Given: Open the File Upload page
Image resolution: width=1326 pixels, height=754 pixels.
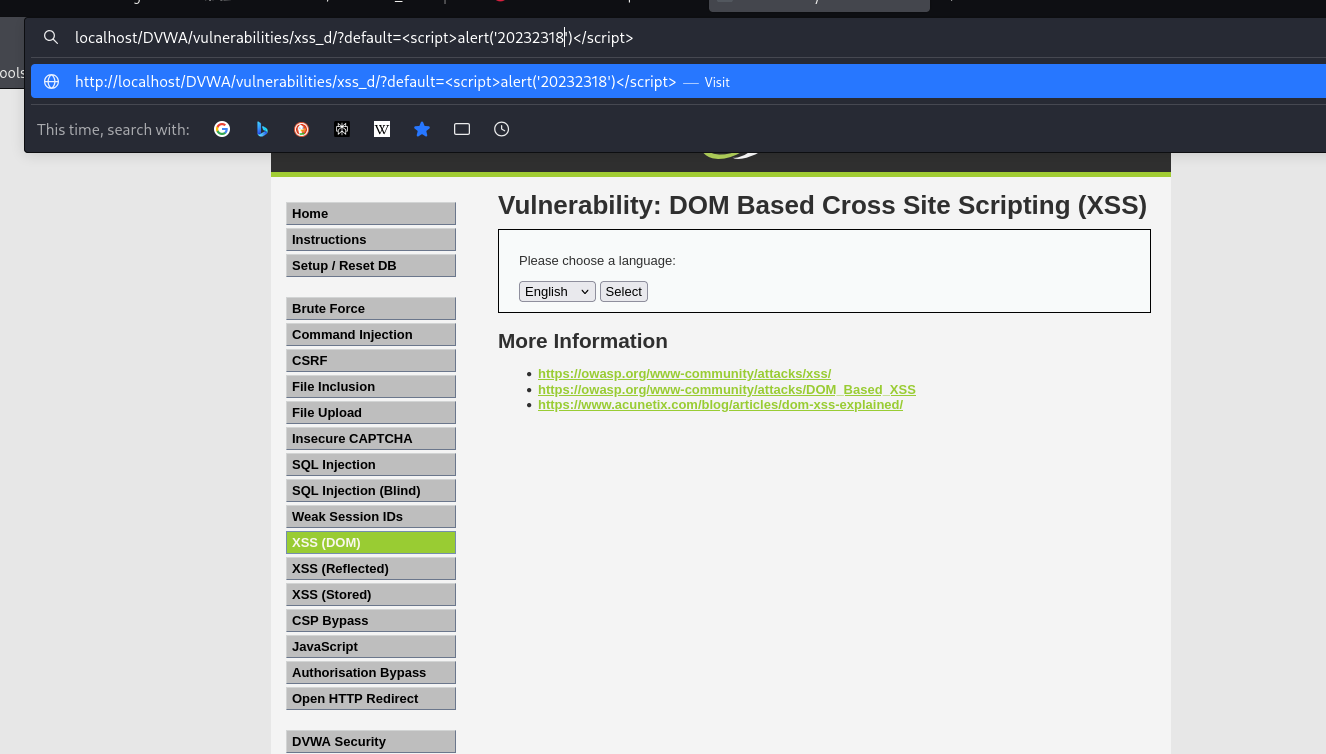Looking at the screenshot, I should (371, 413).
